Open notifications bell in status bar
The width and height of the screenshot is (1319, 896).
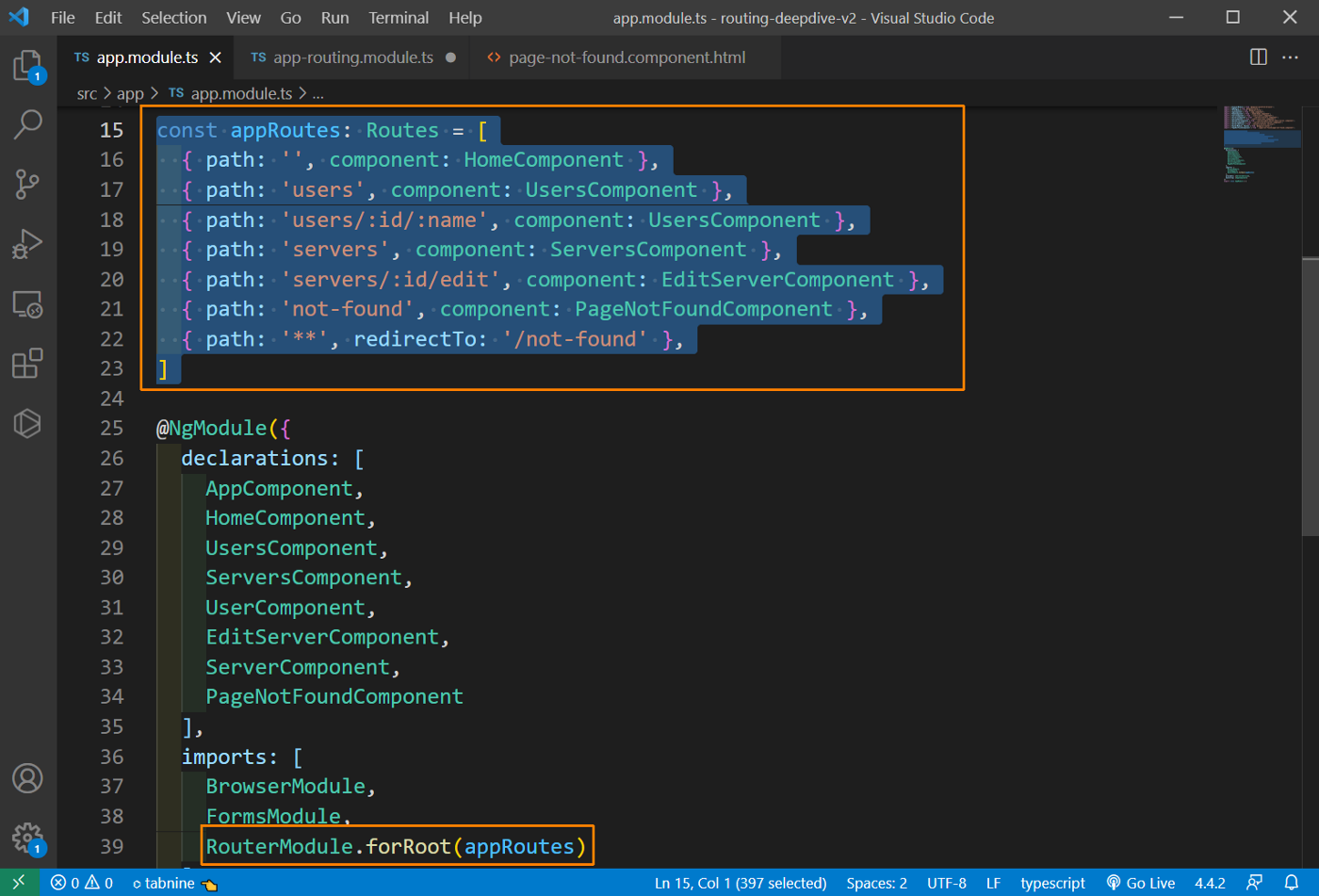[1292, 883]
